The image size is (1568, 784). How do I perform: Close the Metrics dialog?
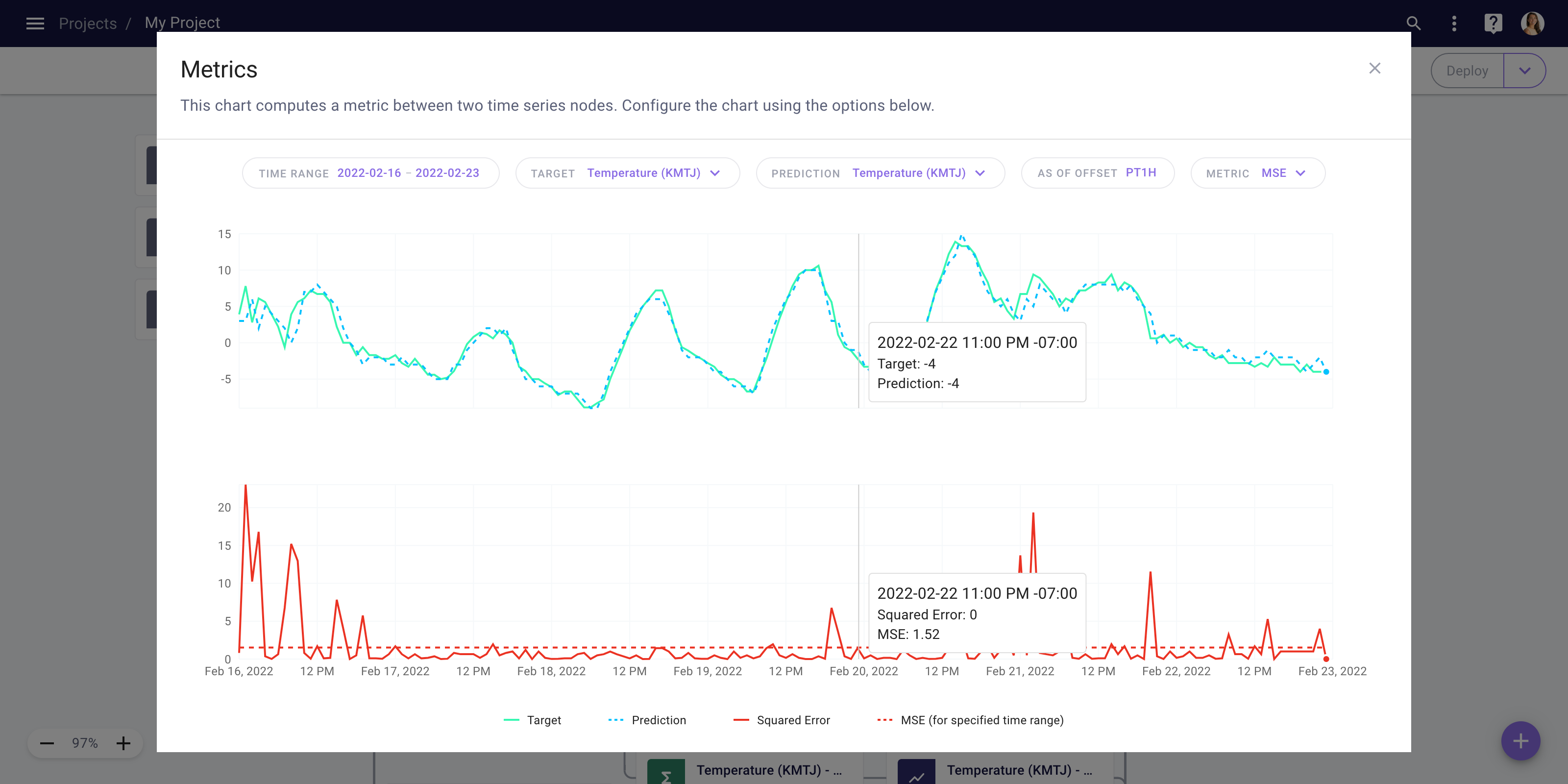[x=1374, y=68]
